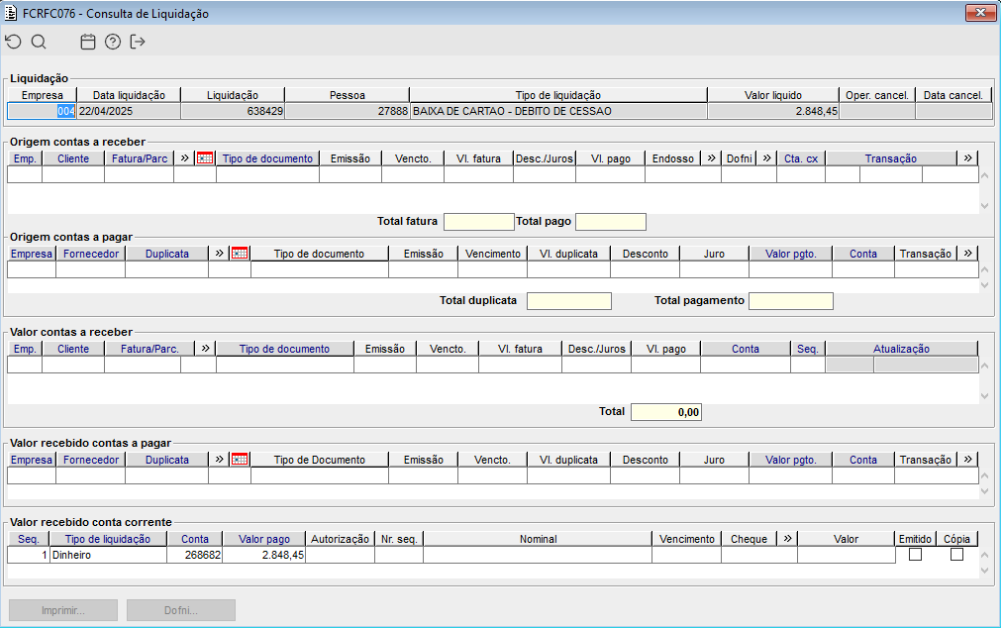This screenshot has height=628, width=1001.
Task: Expand columns after Transação in Origem contas a pagar
Action: click(968, 253)
